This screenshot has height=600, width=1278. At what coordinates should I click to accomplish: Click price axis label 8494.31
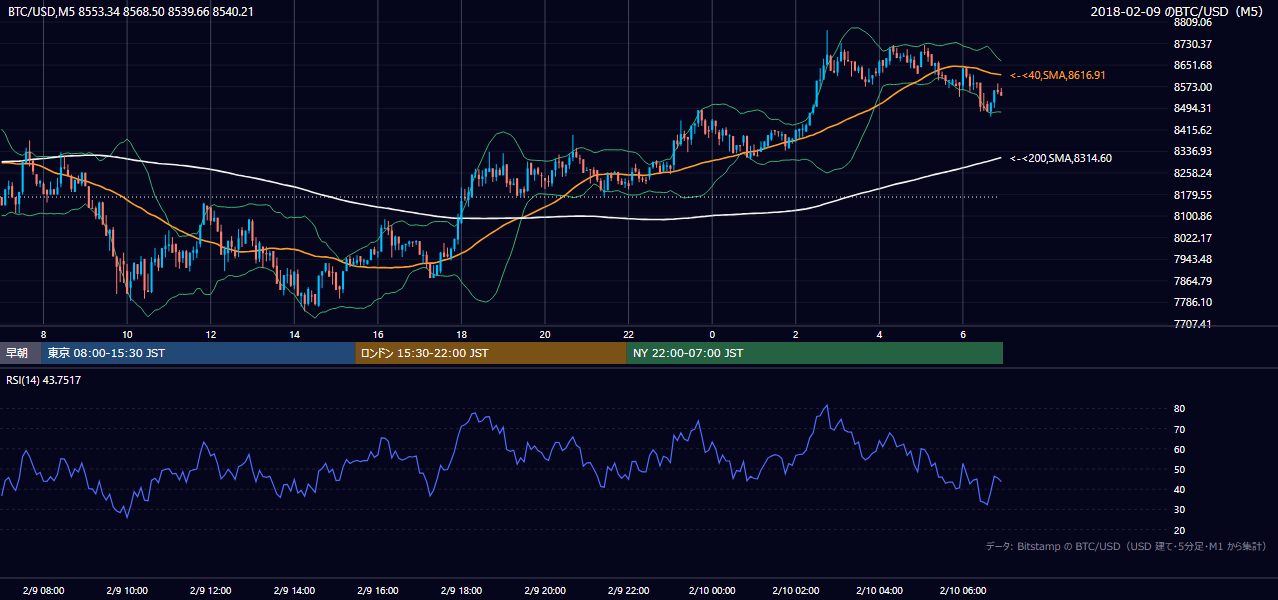point(1192,108)
